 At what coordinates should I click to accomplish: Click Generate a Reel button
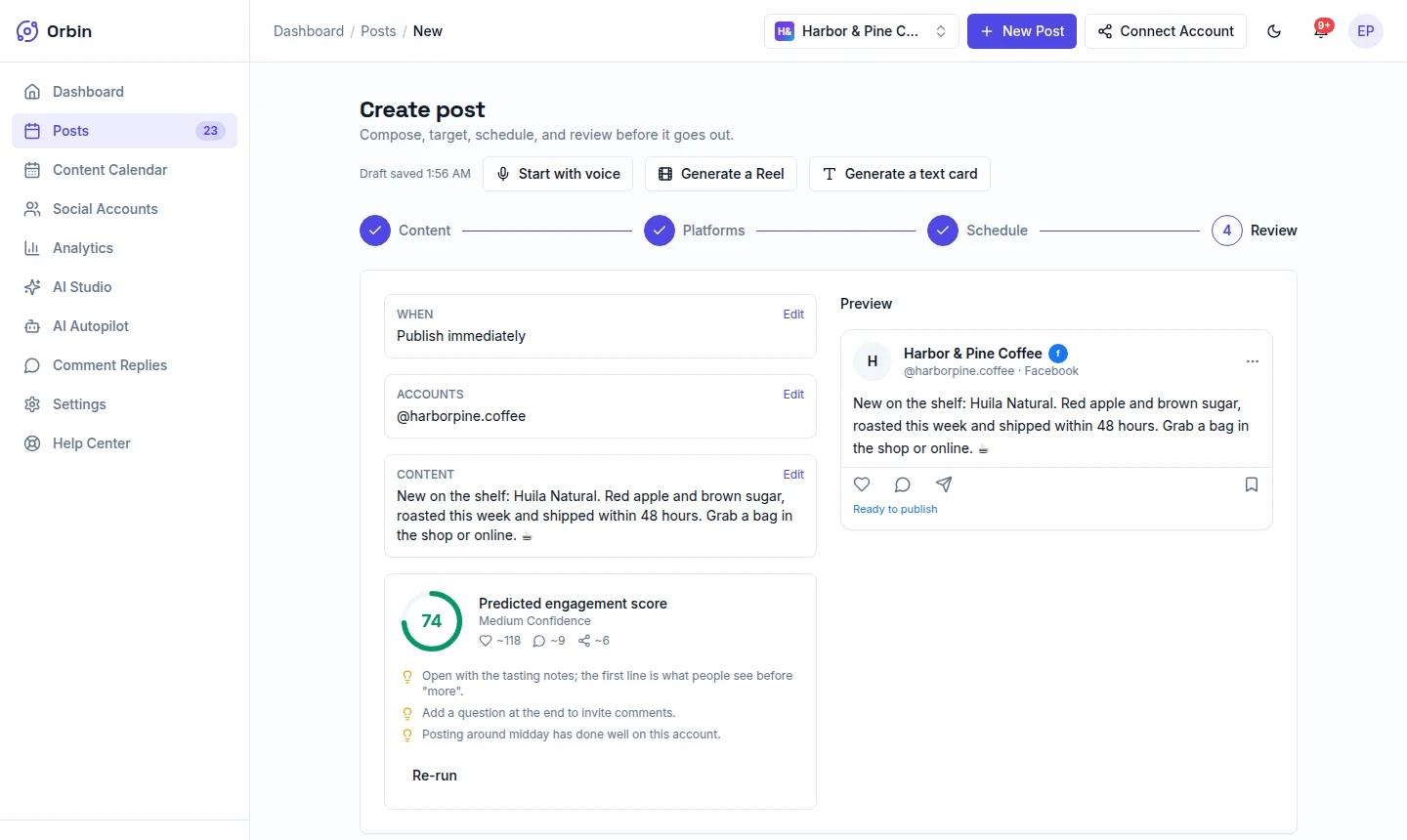[x=721, y=174]
